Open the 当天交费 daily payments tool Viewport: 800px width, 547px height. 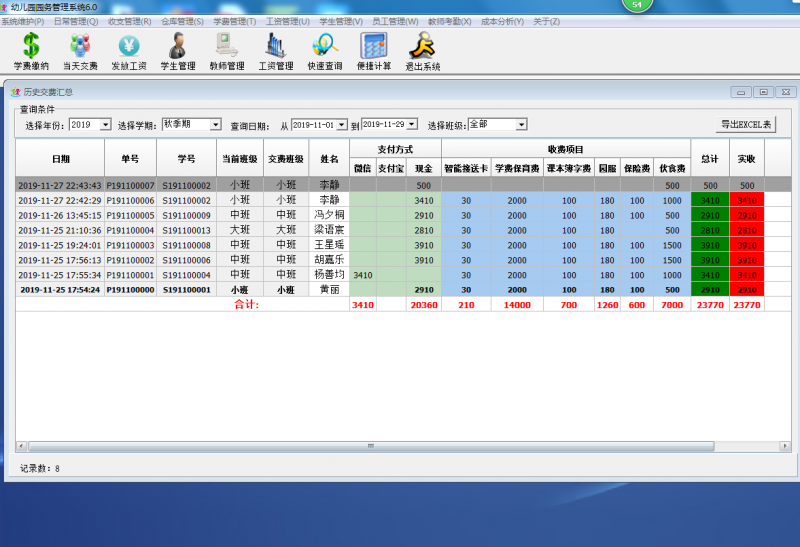pos(80,51)
